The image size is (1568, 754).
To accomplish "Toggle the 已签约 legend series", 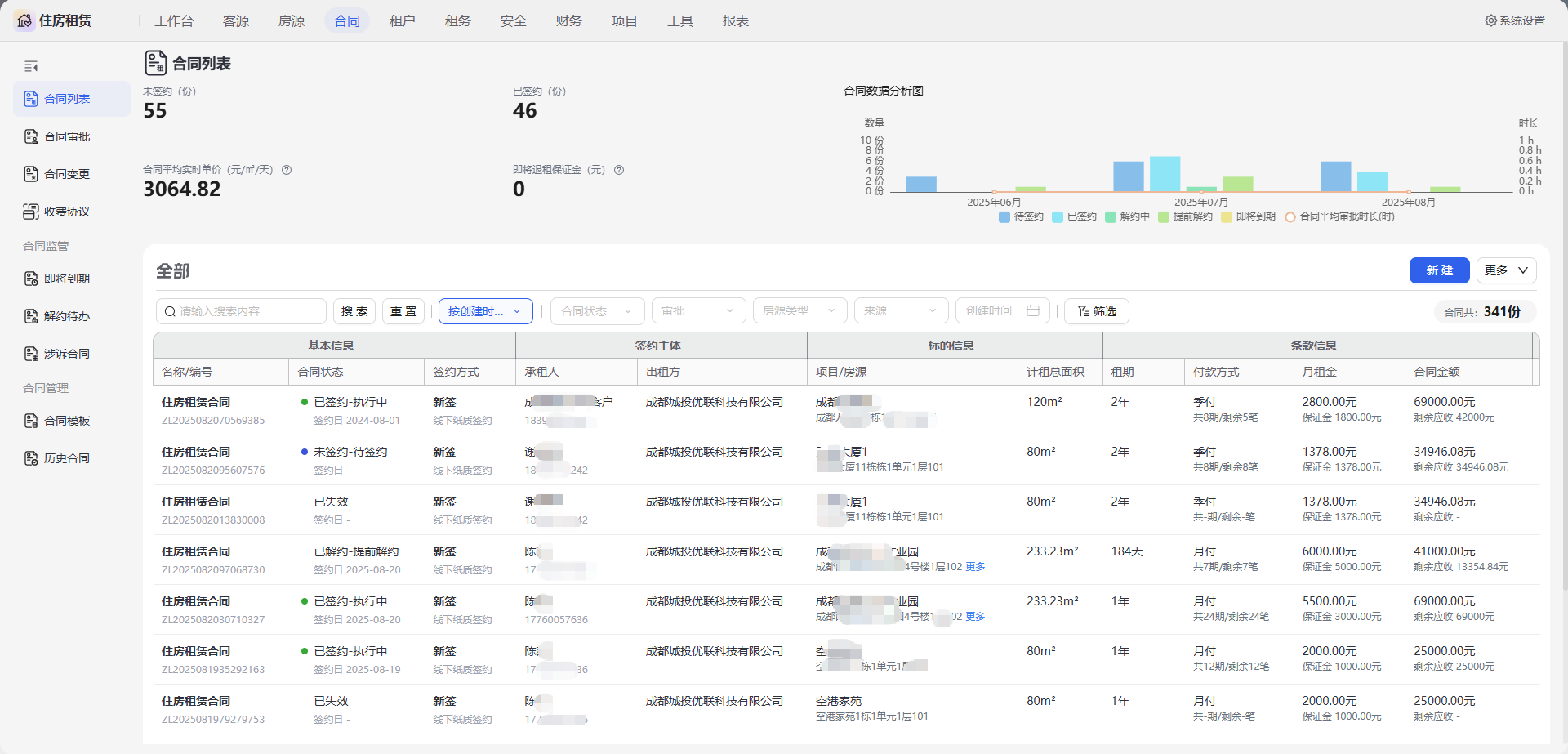I will (x=1074, y=216).
